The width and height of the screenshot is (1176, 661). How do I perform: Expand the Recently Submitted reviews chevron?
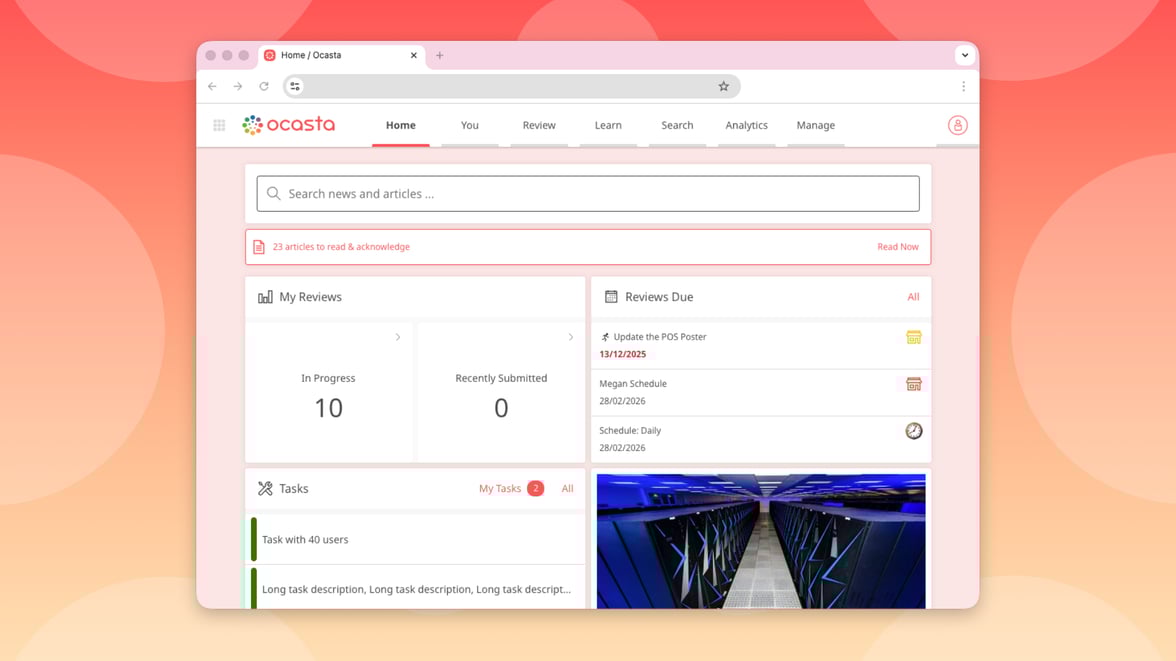[571, 338]
